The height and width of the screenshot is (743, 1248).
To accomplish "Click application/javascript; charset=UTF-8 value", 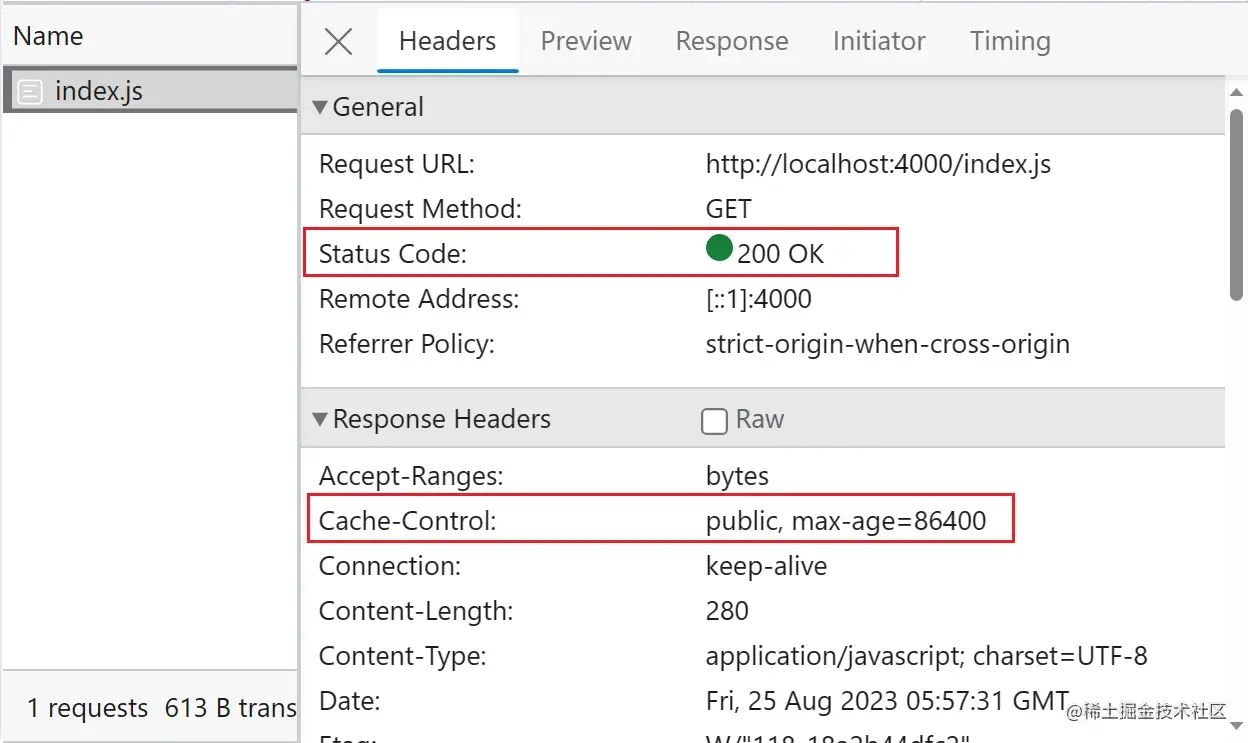I will 926,656.
